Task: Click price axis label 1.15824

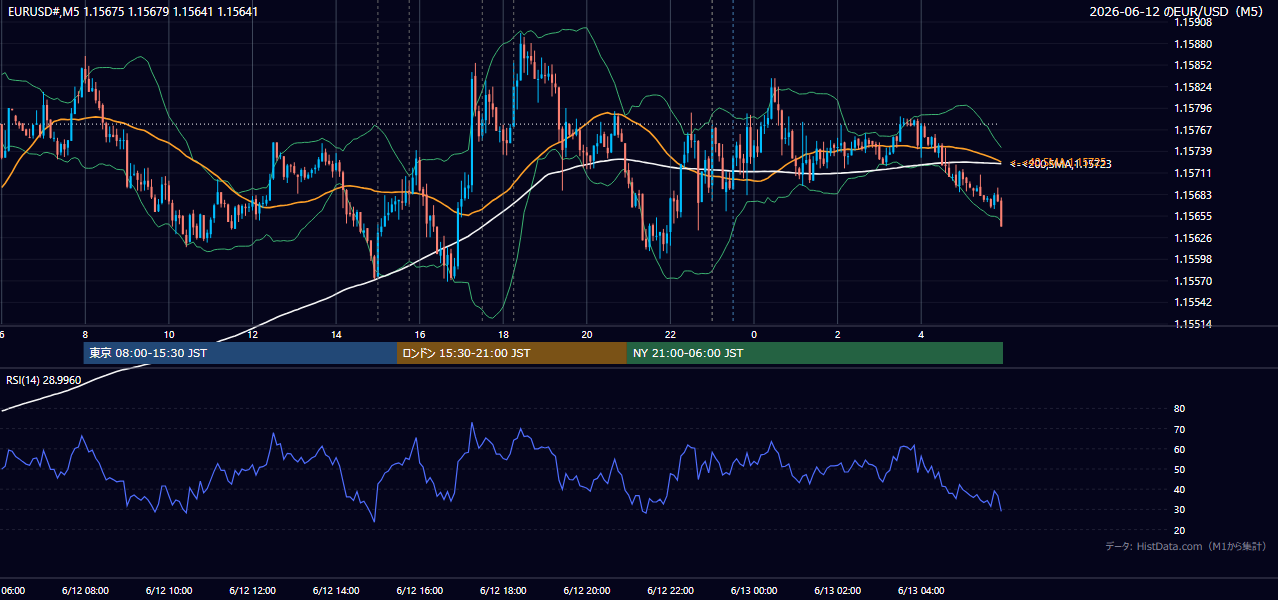Action: [1194, 87]
